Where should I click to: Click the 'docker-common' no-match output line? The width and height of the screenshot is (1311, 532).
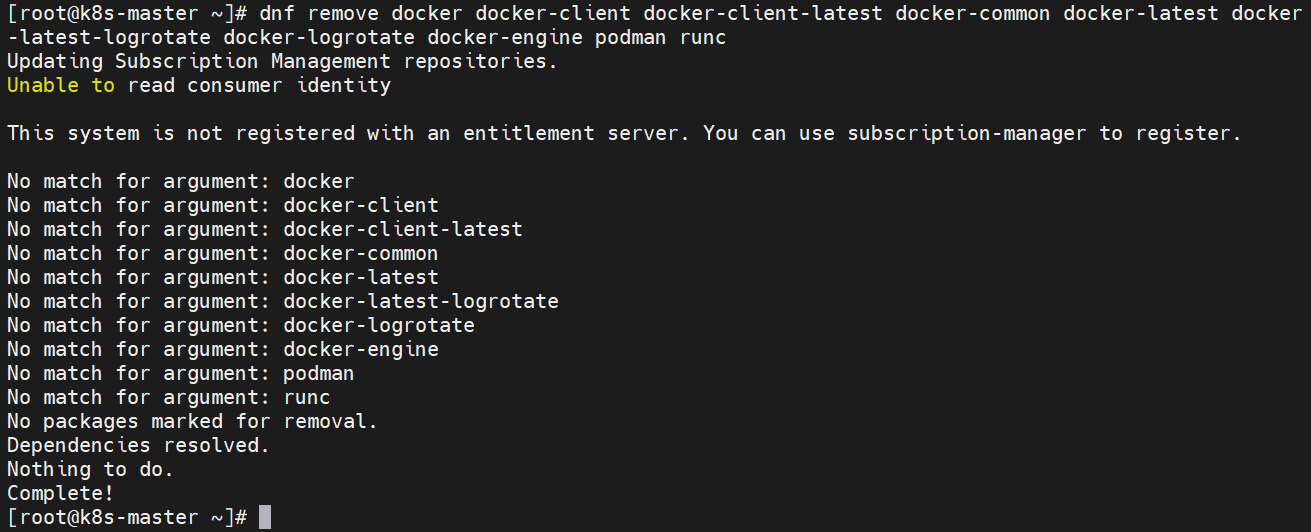[x=222, y=253]
